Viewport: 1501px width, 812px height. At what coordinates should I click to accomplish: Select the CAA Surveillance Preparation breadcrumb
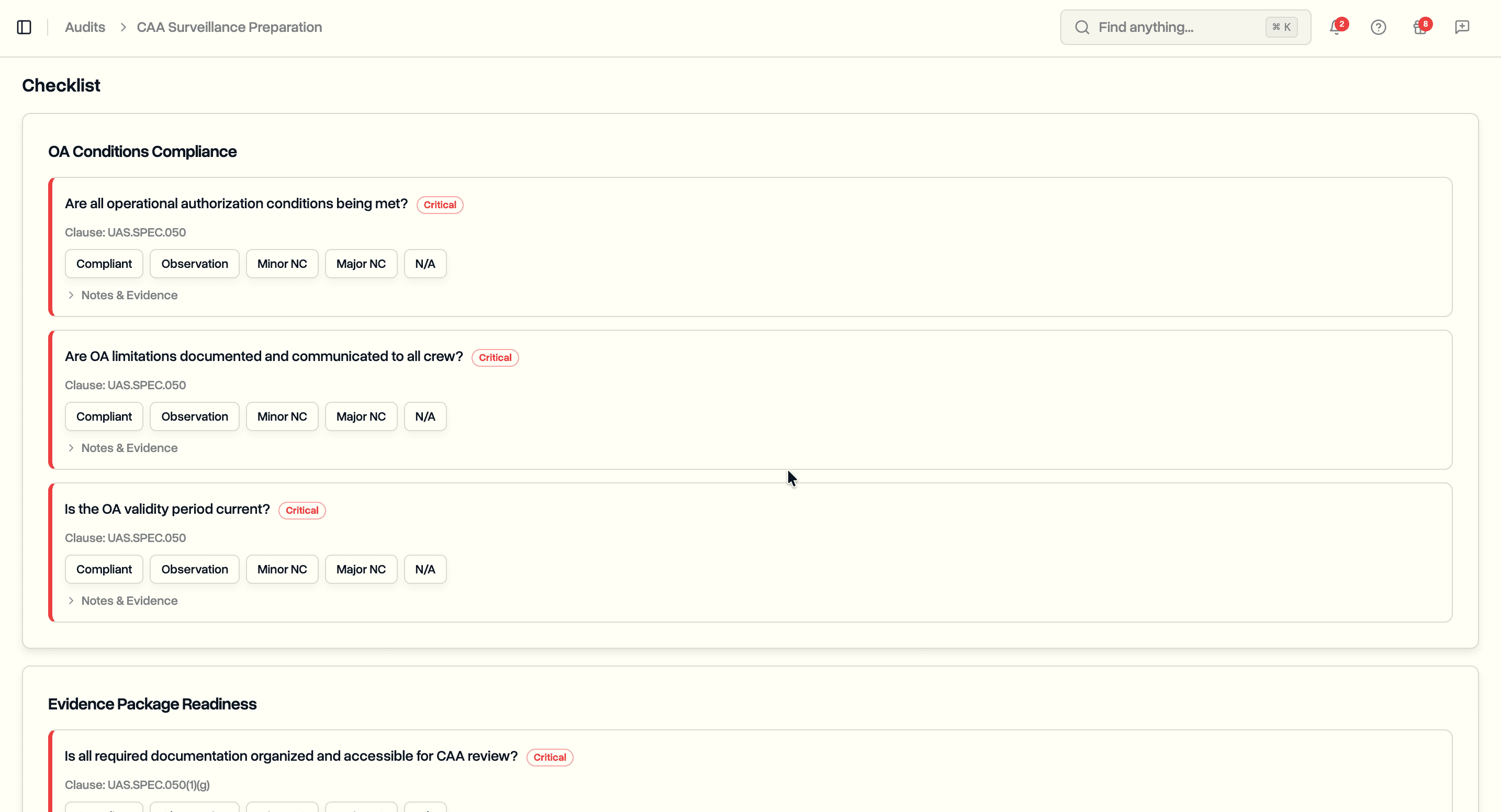point(228,27)
